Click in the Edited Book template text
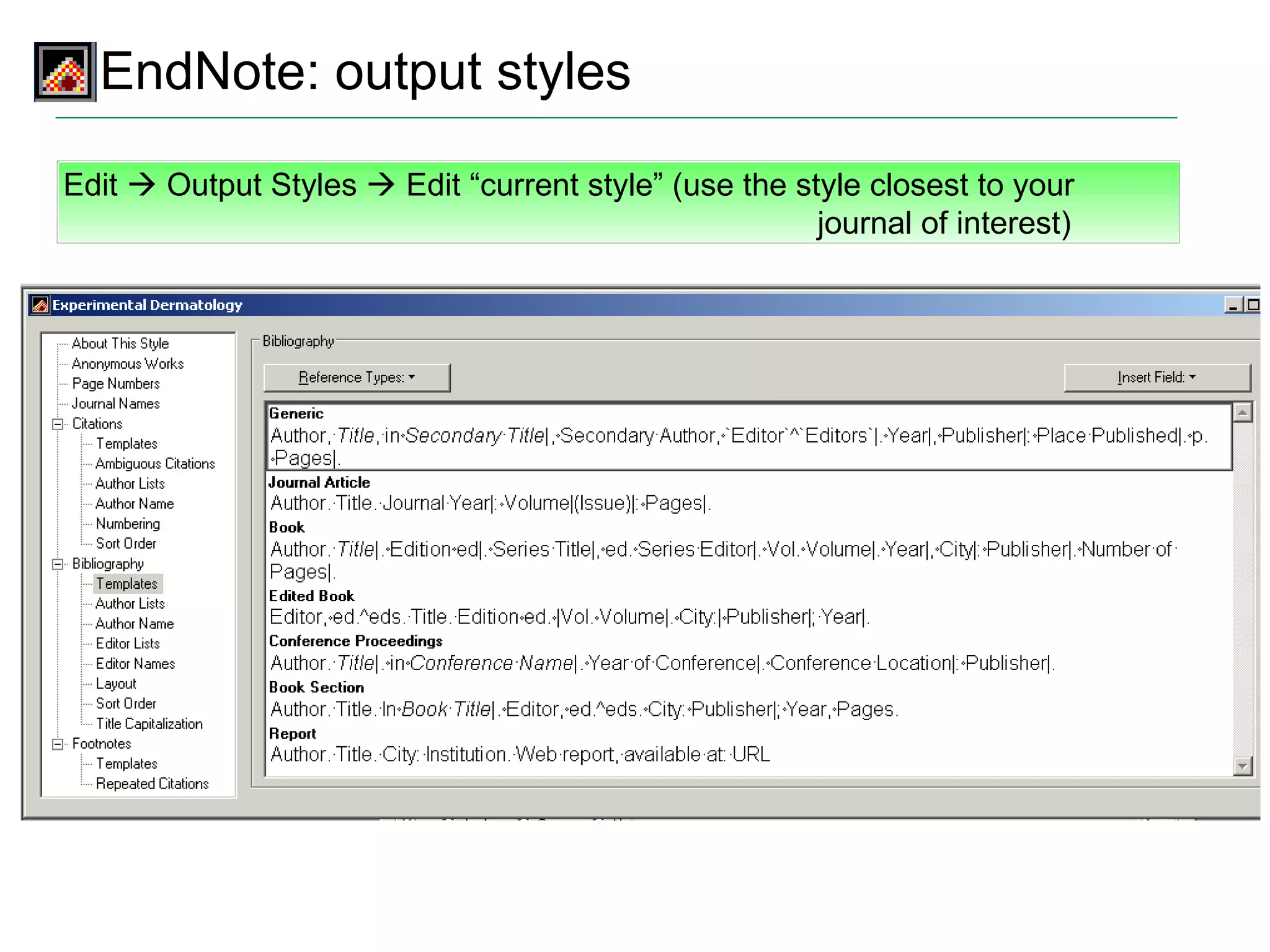1270x952 pixels. coord(570,617)
